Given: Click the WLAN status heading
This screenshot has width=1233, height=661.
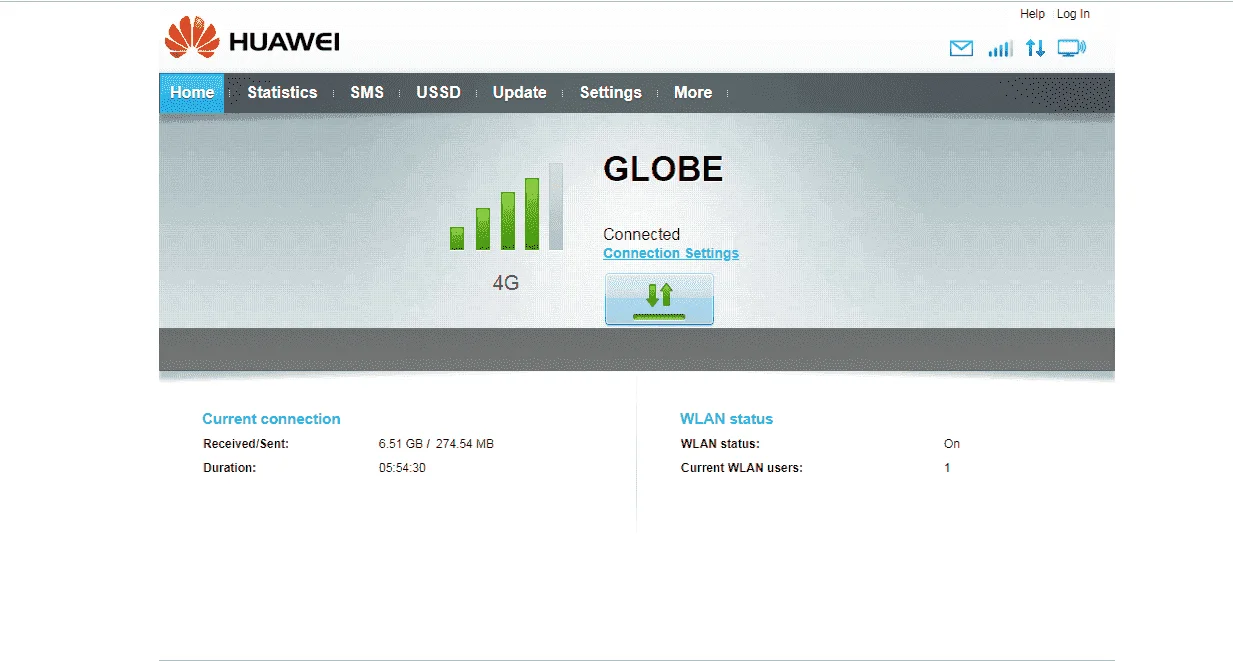Looking at the screenshot, I should 726,419.
